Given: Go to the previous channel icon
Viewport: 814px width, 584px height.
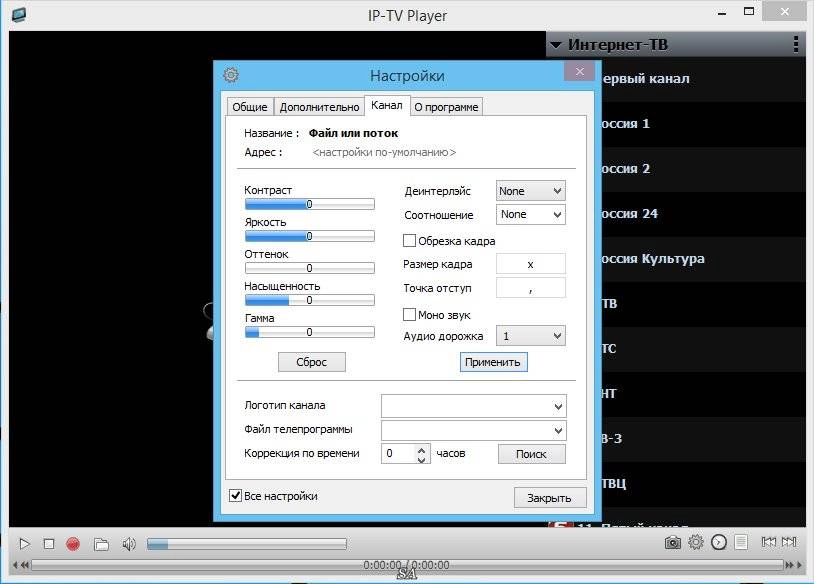Looking at the screenshot, I should coord(768,541).
